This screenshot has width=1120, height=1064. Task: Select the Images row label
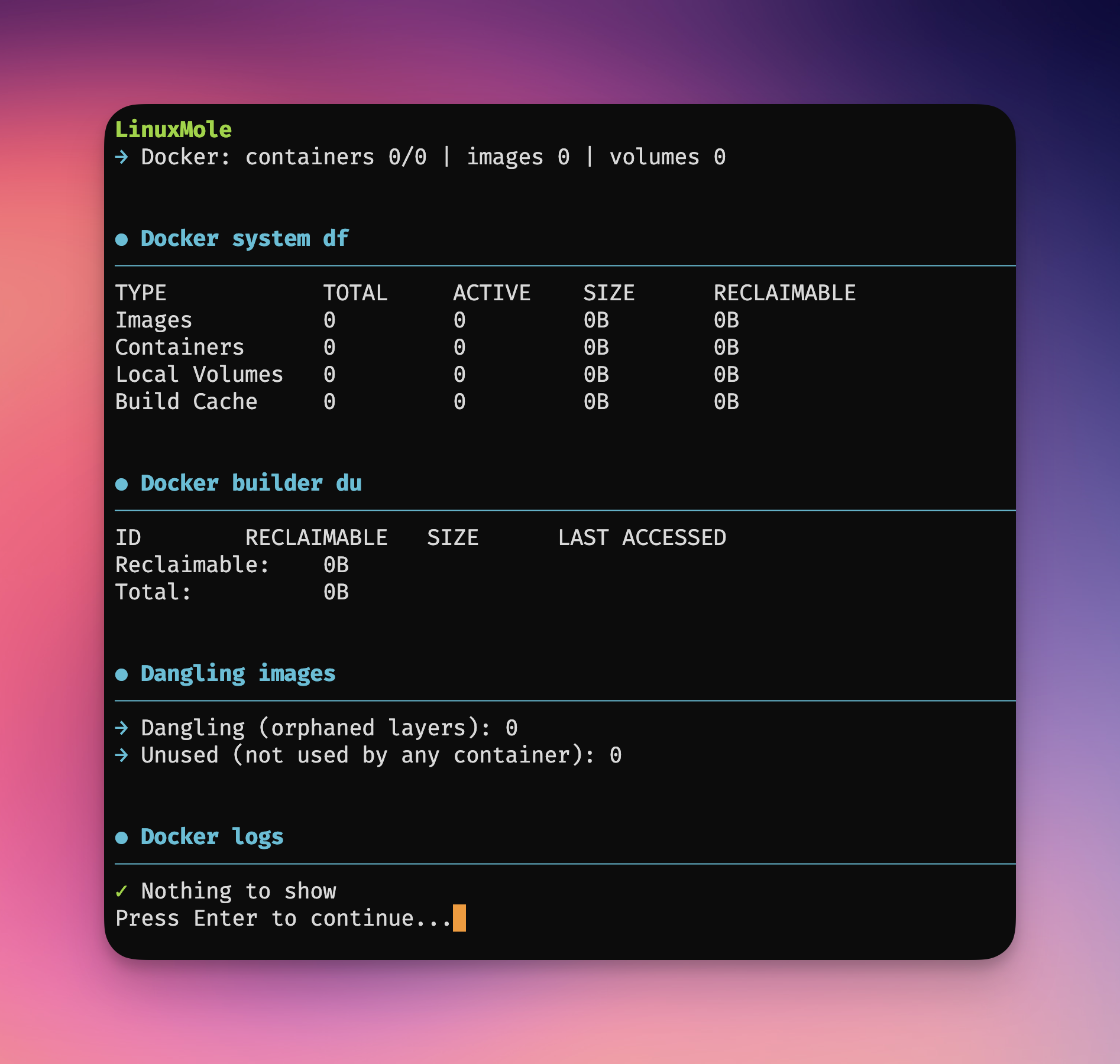click(x=154, y=320)
